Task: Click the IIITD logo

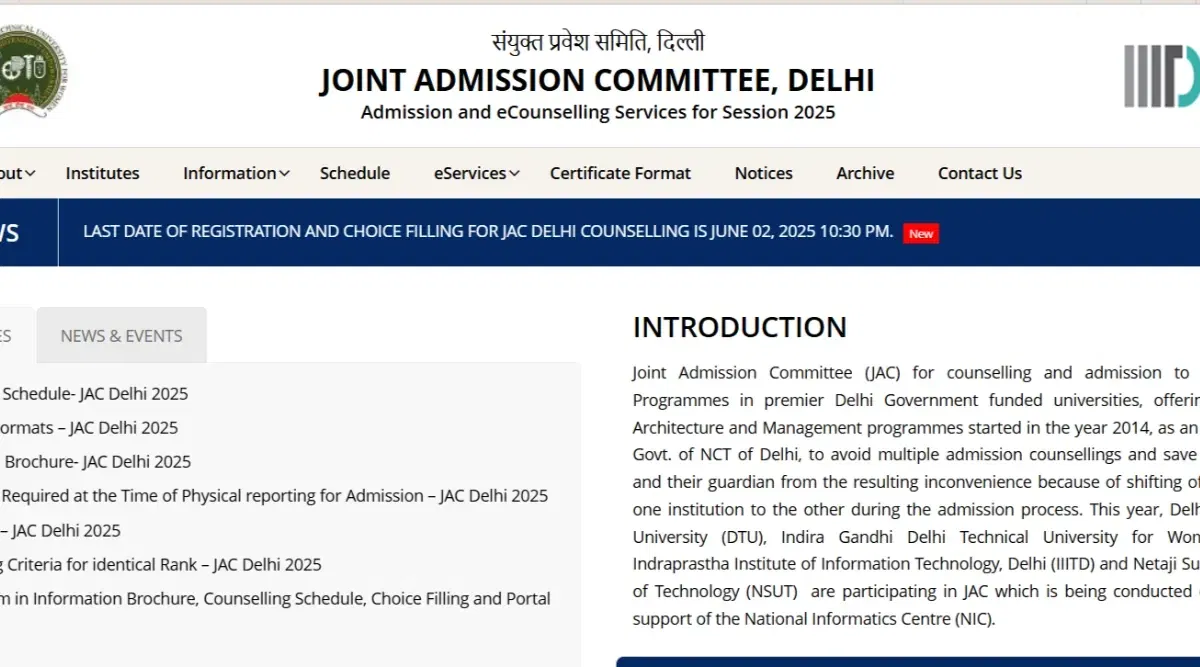Action: (x=1162, y=76)
